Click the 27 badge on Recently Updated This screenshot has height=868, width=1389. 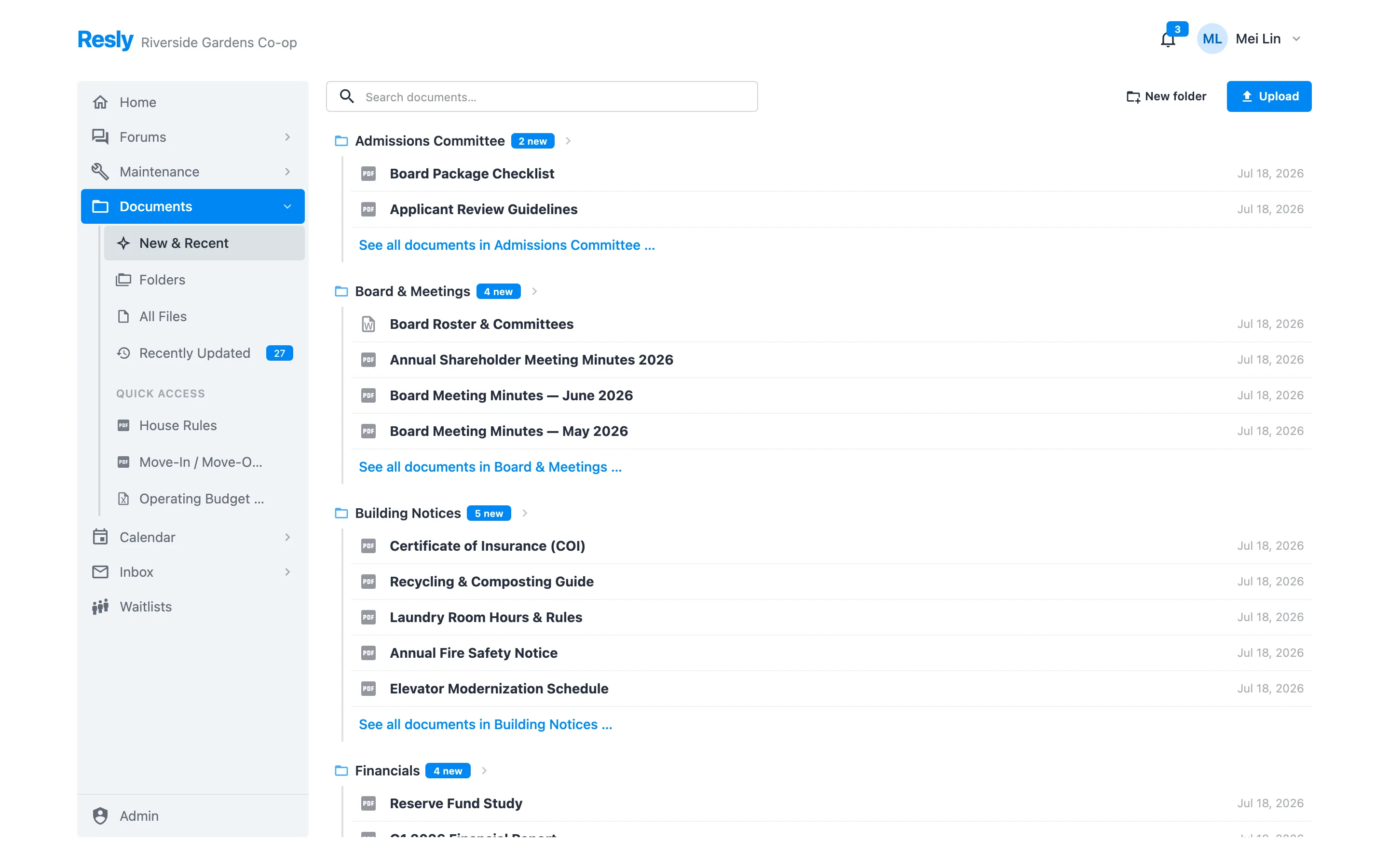pos(280,353)
